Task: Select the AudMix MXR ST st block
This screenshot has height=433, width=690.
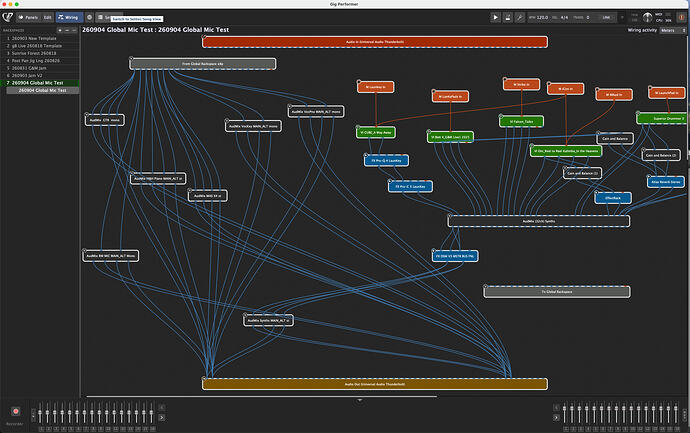Action: coord(208,196)
